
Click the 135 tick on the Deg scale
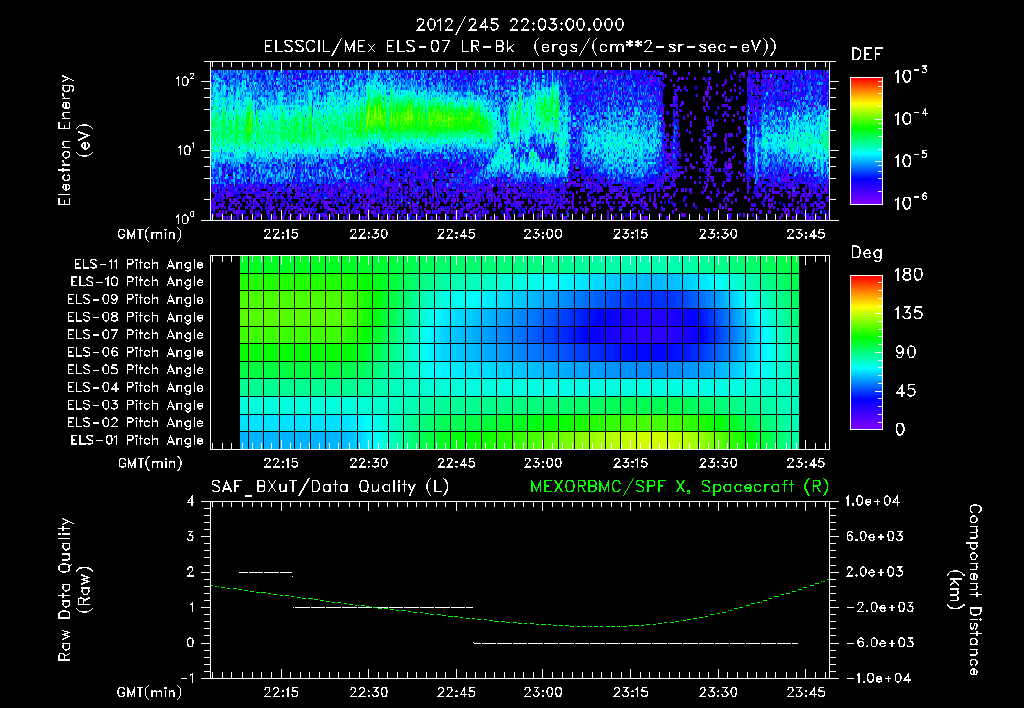[x=908, y=314]
